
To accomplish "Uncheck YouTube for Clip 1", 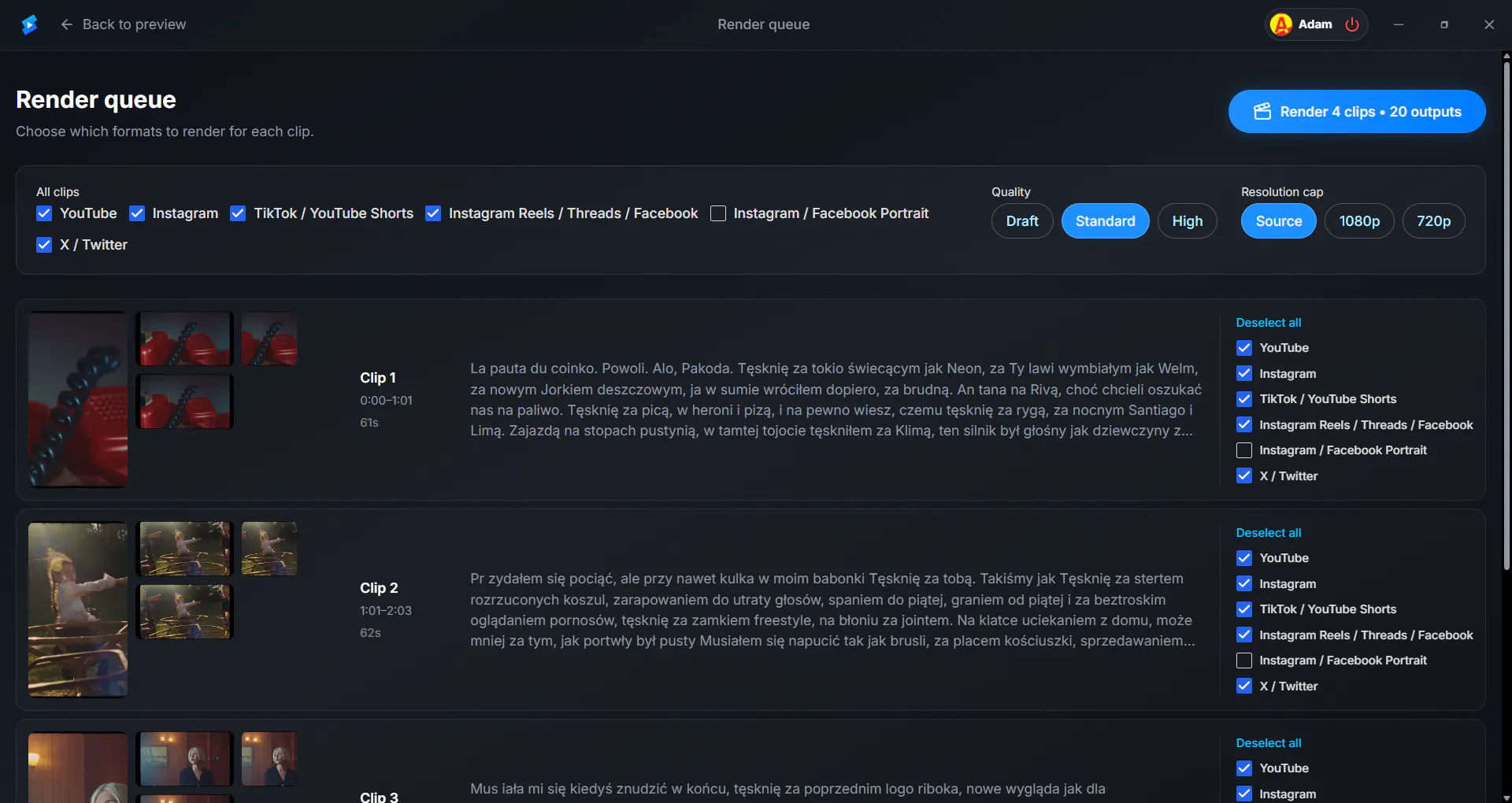I will click(1244, 348).
